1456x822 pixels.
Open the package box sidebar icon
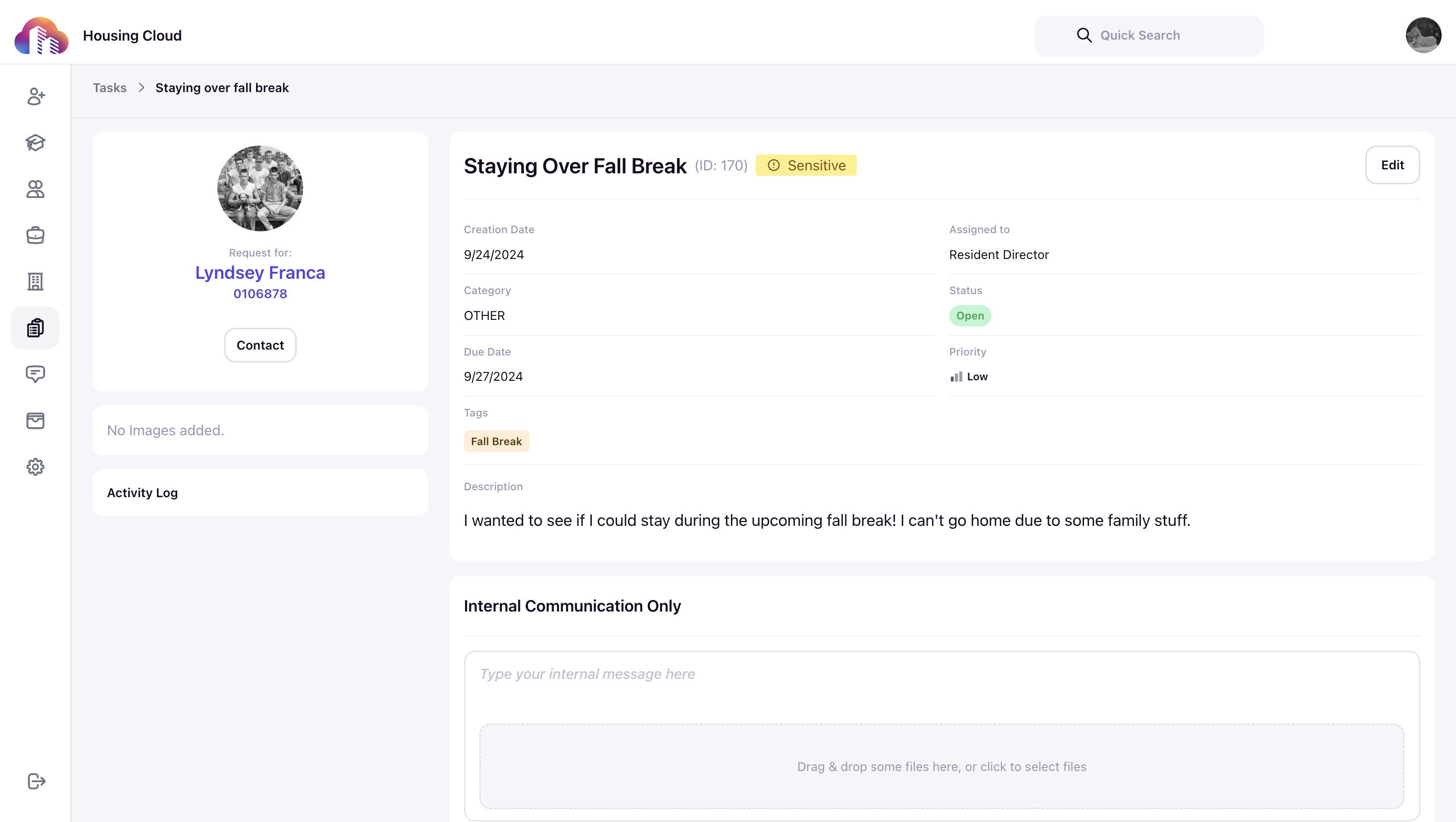36,420
